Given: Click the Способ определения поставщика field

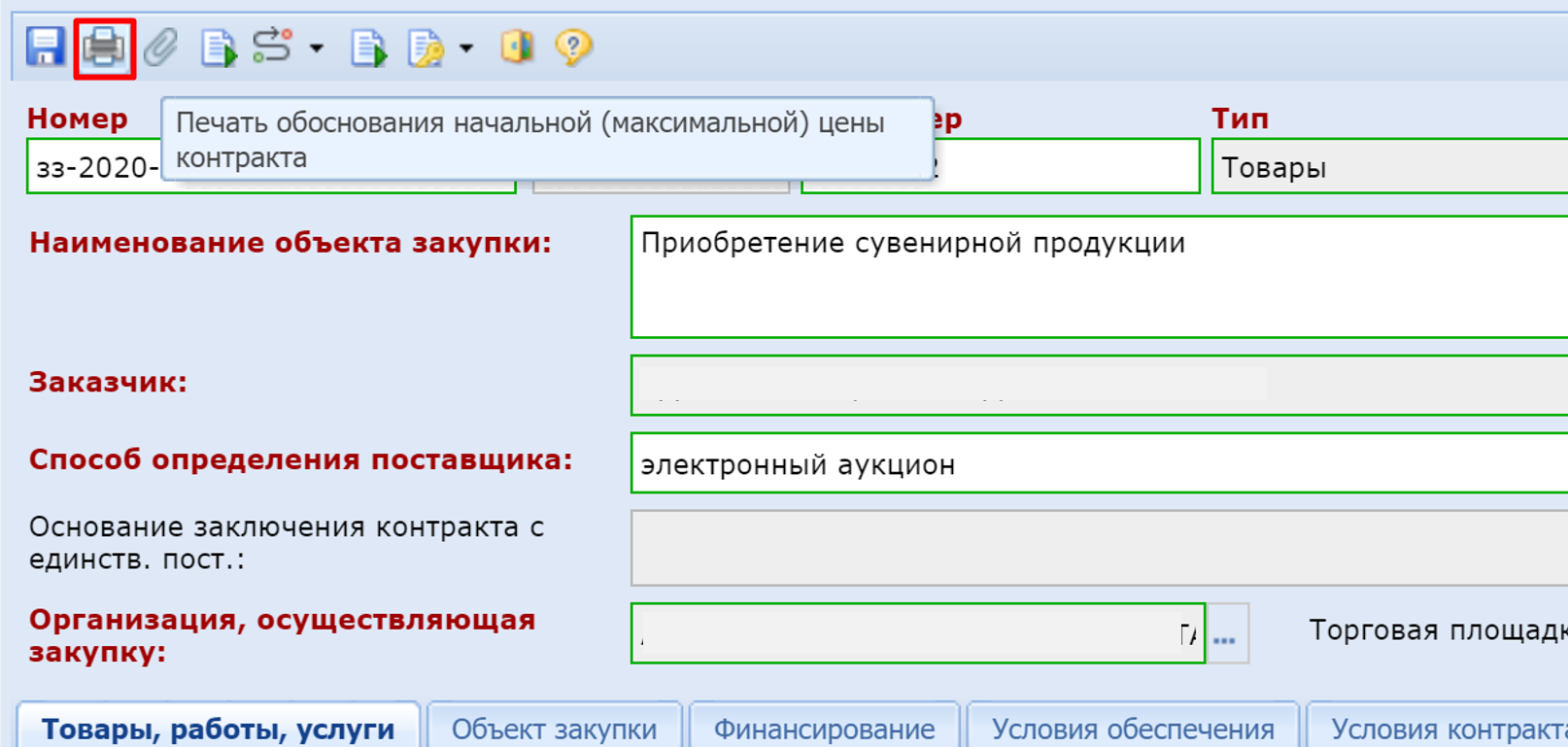Looking at the screenshot, I should (1098, 464).
